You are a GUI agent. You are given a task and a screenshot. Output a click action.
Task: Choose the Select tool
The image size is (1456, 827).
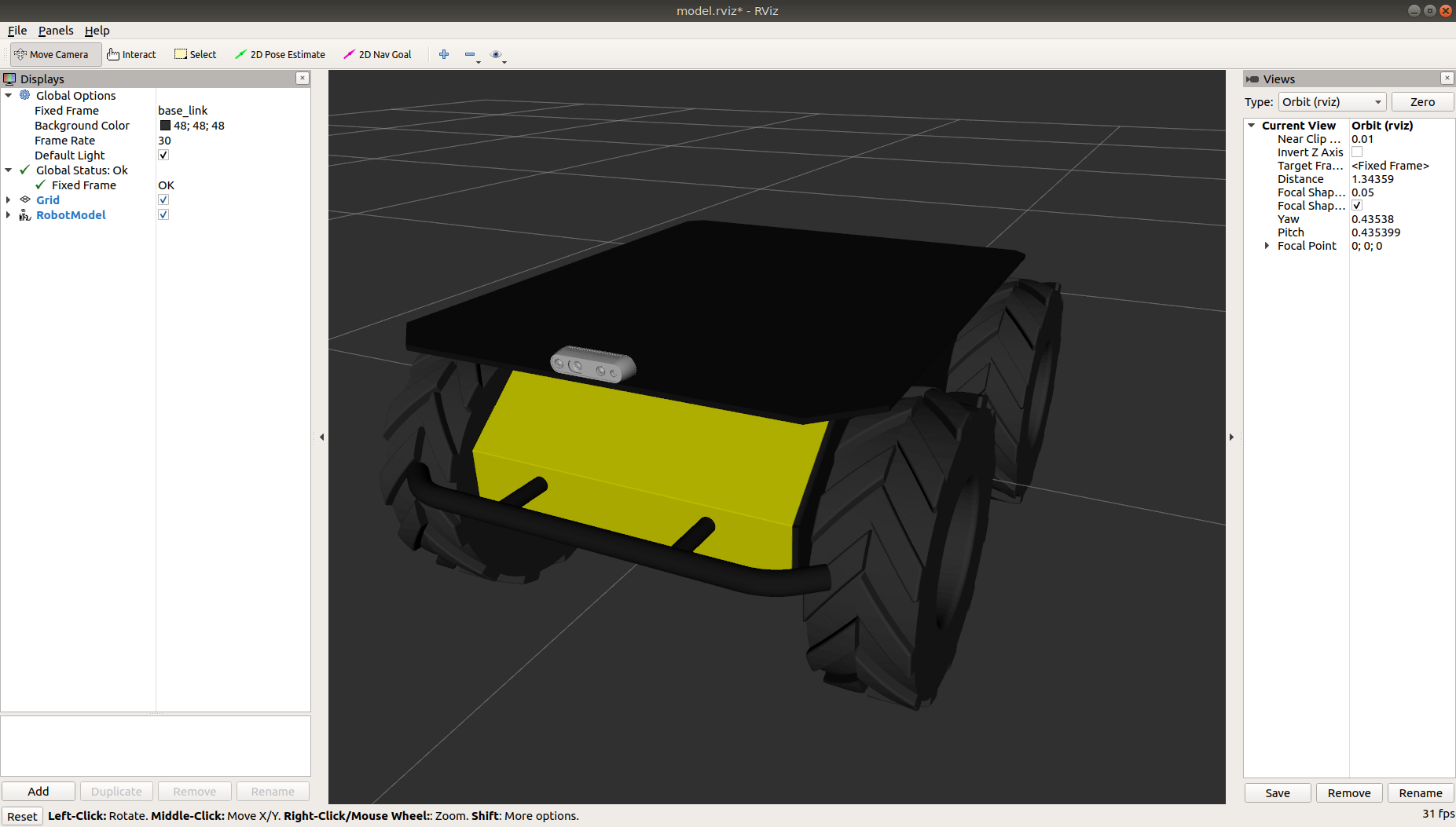[x=196, y=55]
